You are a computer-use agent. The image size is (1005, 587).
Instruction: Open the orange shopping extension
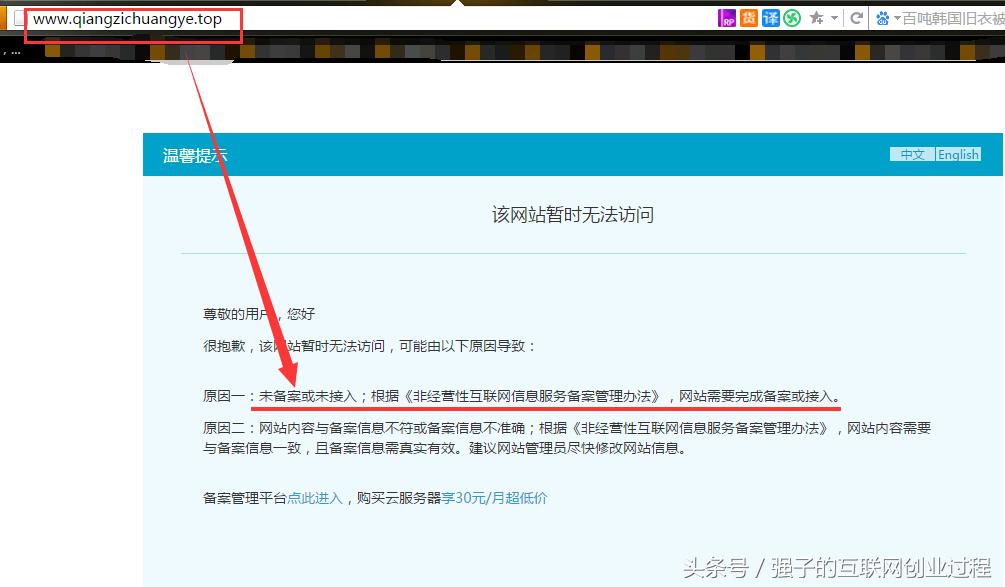pos(747,17)
